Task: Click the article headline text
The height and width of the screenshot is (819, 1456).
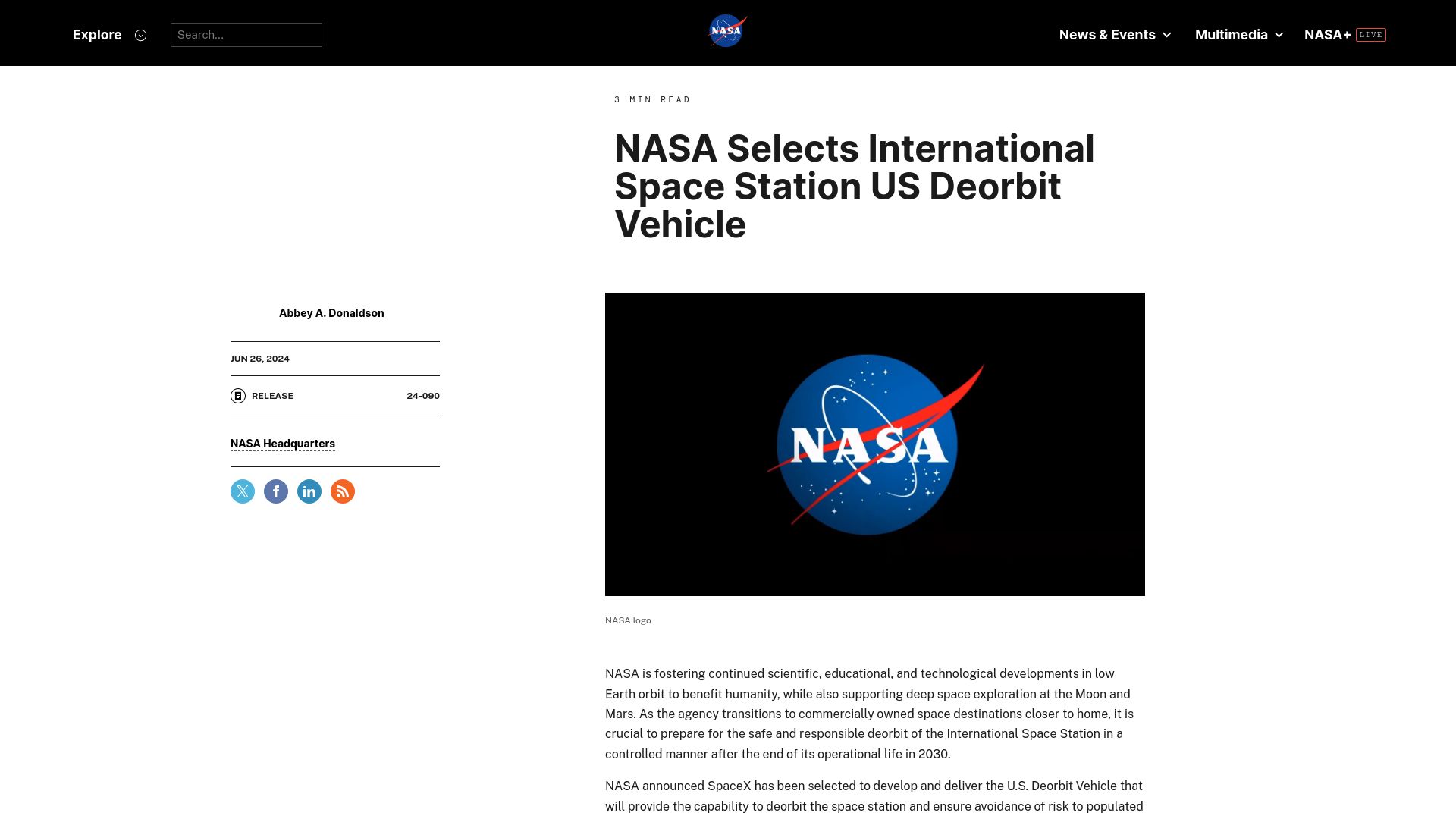Action: click(855, 187)
